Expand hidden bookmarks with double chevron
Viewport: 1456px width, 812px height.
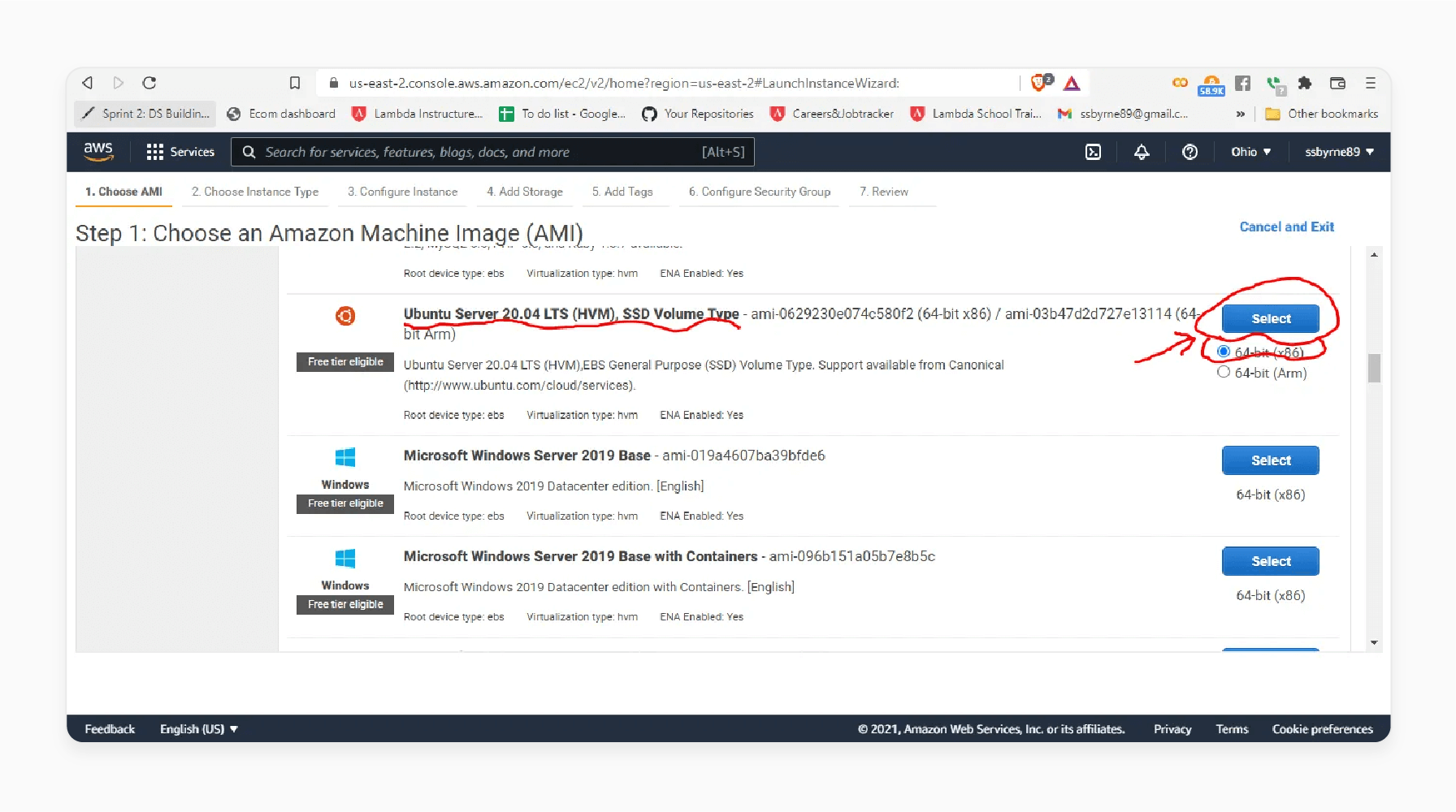(x=1241, y=114)
